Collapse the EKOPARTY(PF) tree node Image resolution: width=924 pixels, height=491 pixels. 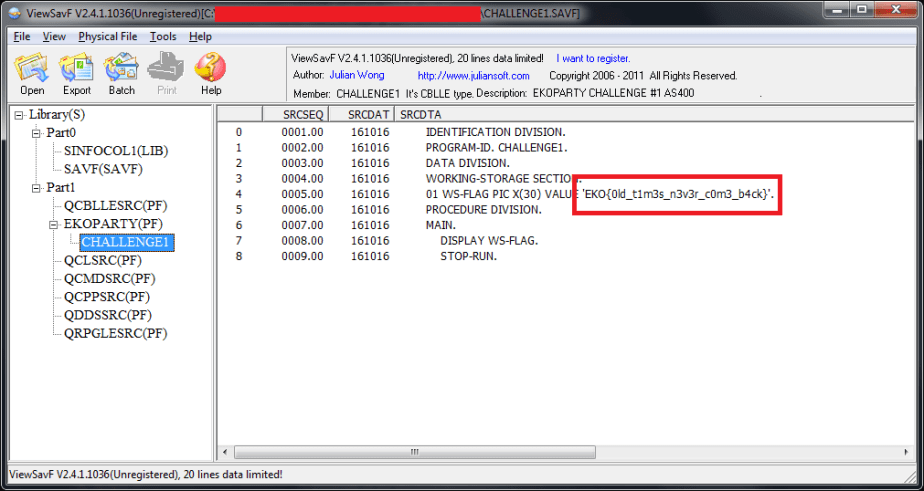click(x=55, y=224)
